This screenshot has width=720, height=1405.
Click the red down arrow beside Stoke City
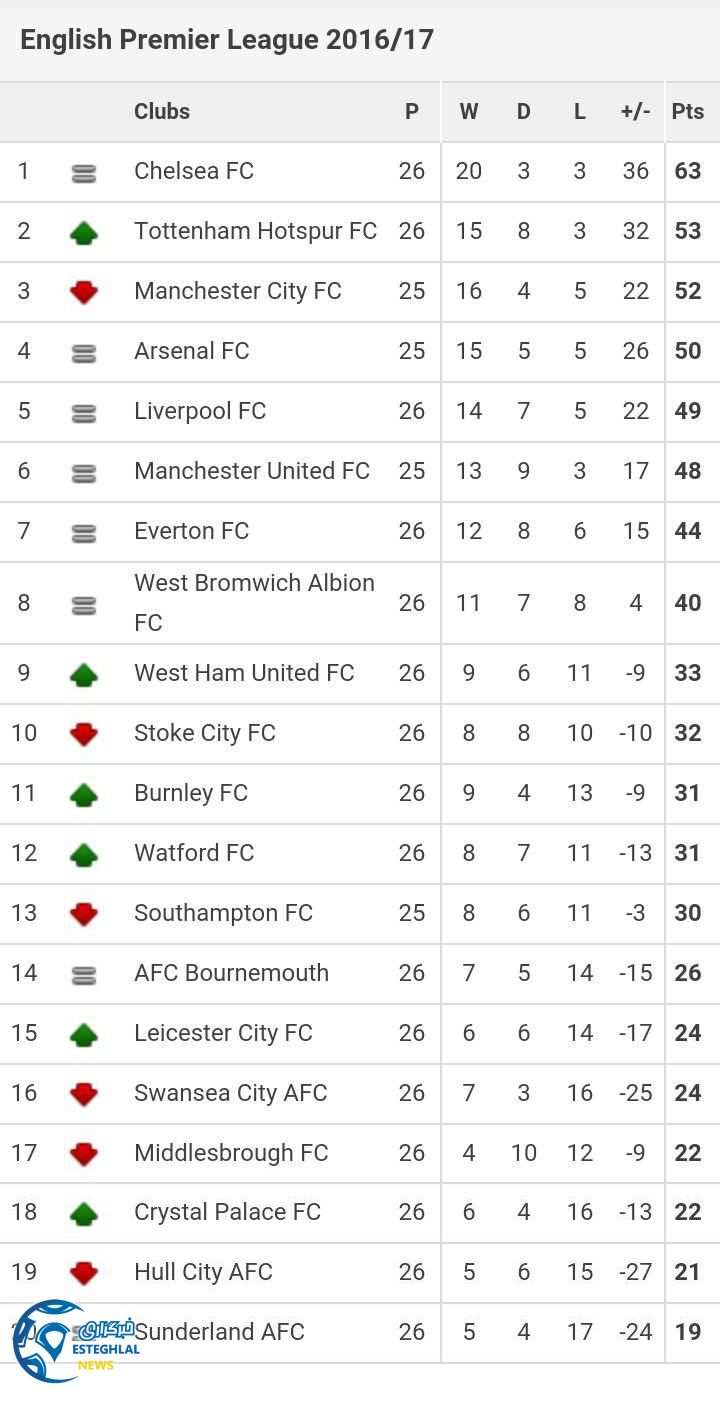coord(84,734)
